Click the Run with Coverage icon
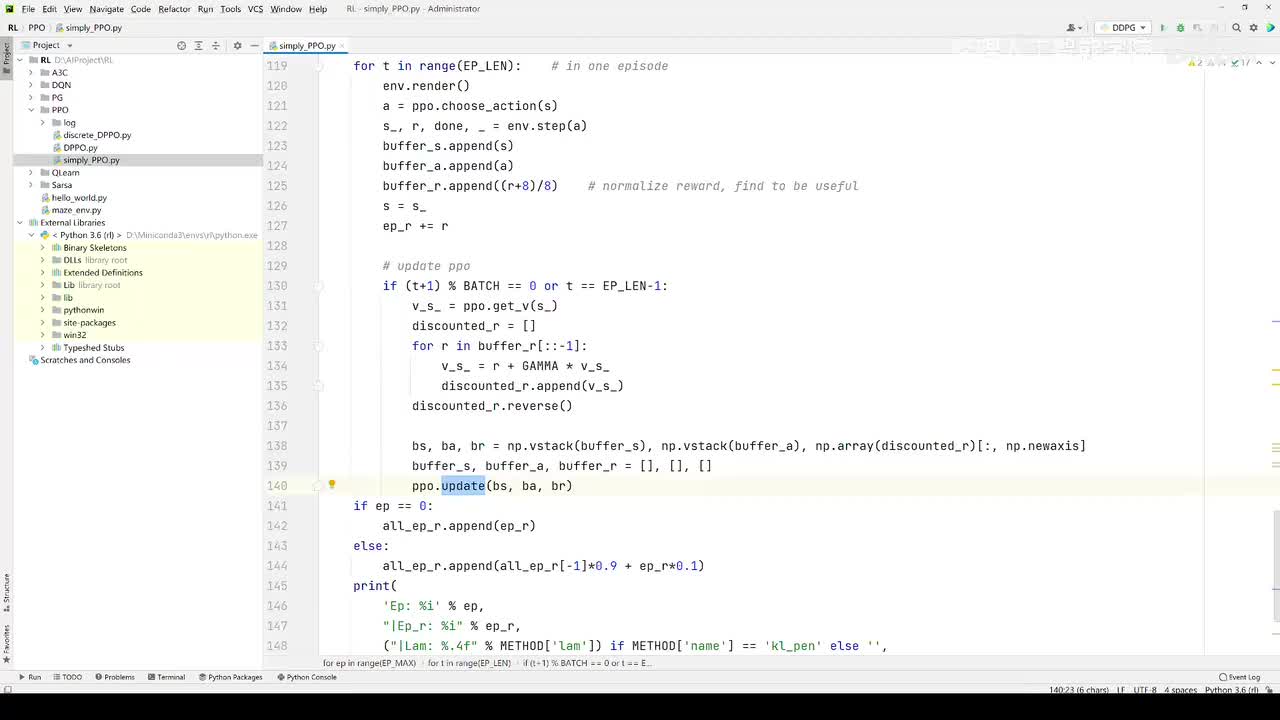 (1197, 28)
